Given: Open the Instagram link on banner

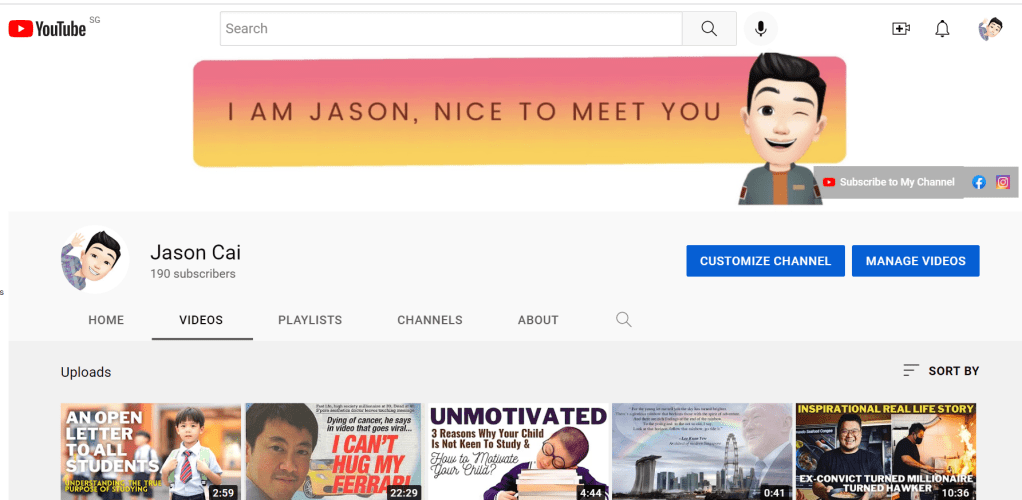Looking at the screenshot, I should (1002, 182).
